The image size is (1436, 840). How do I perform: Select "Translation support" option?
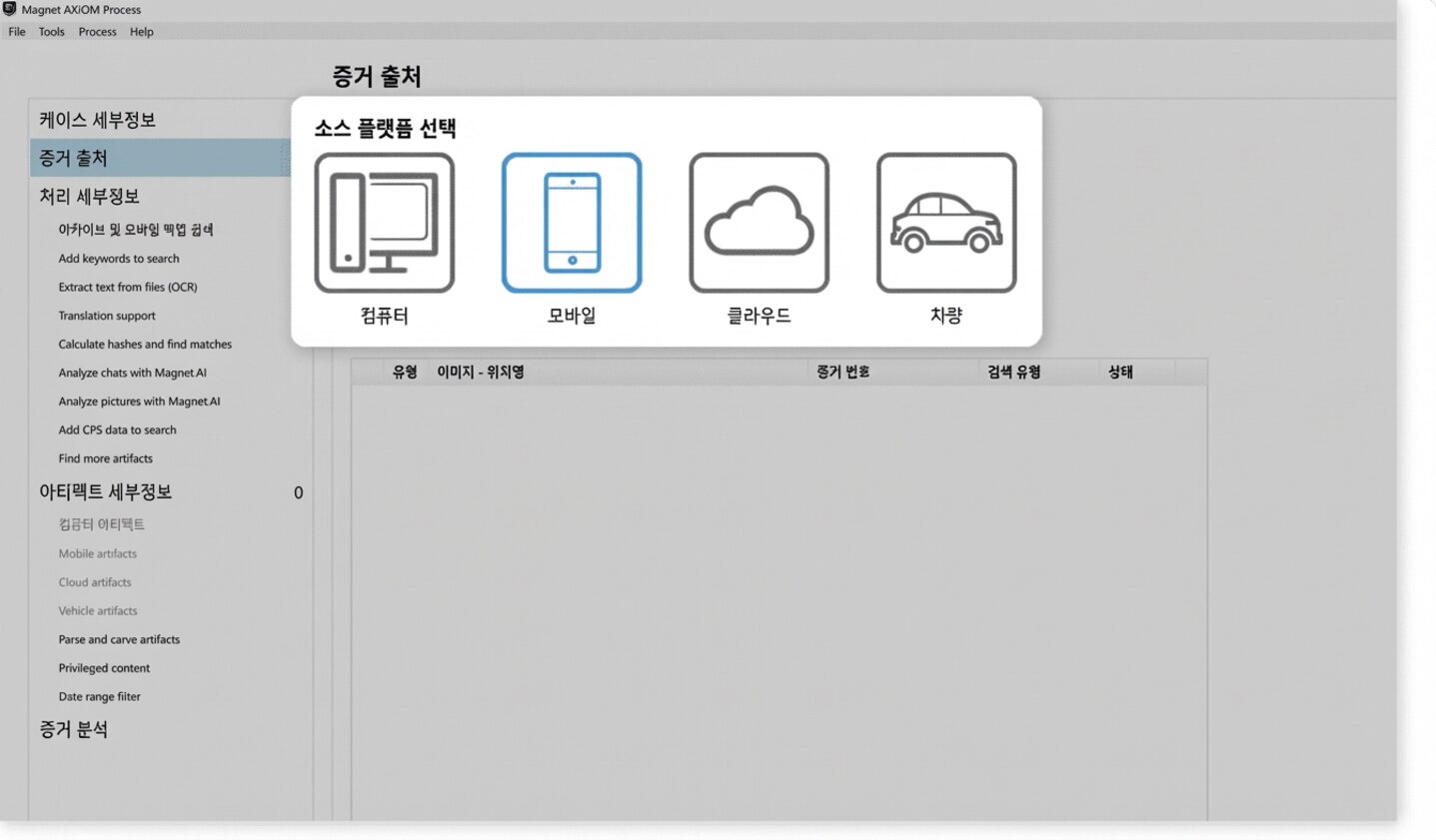(x=106, y=316)
